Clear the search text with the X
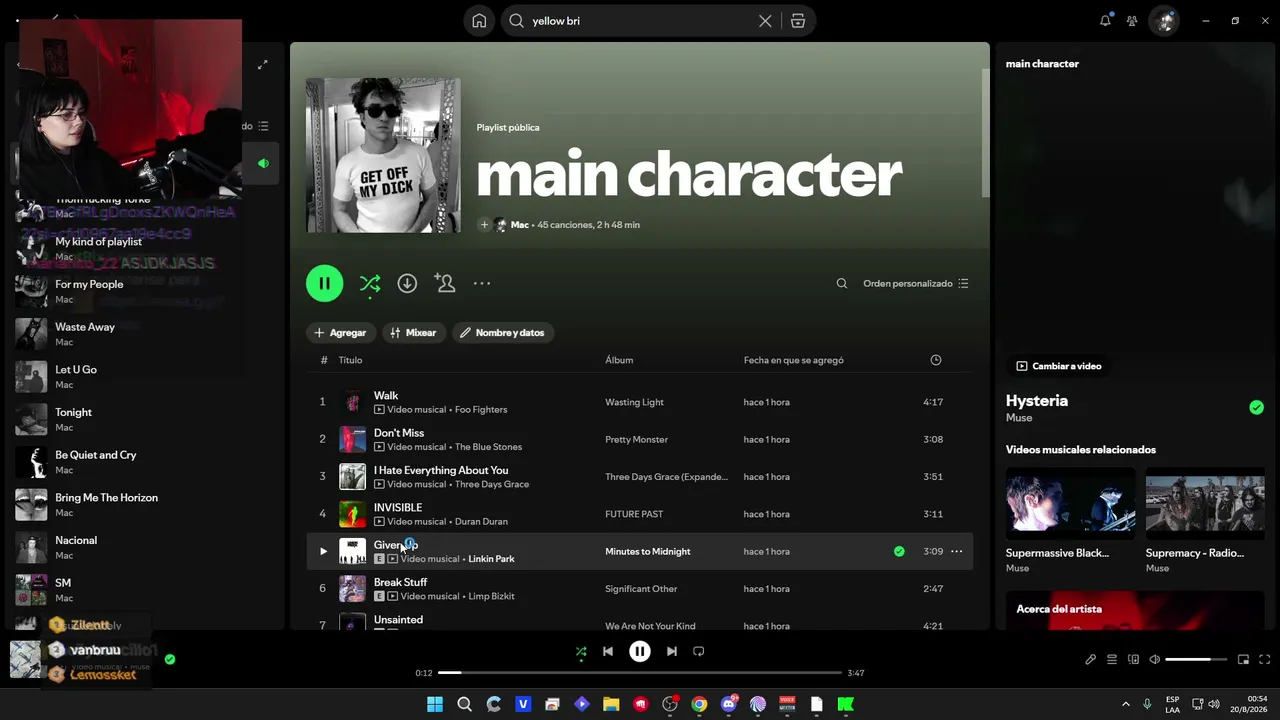 coord(765,21)
